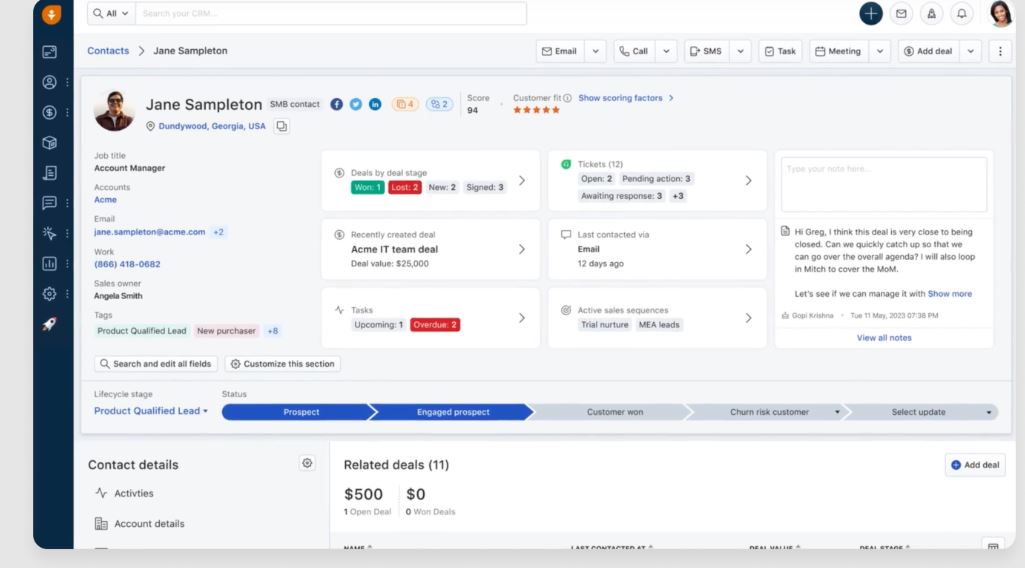Open user profile avatar
1025x568 pixels.
(1000, 13)
